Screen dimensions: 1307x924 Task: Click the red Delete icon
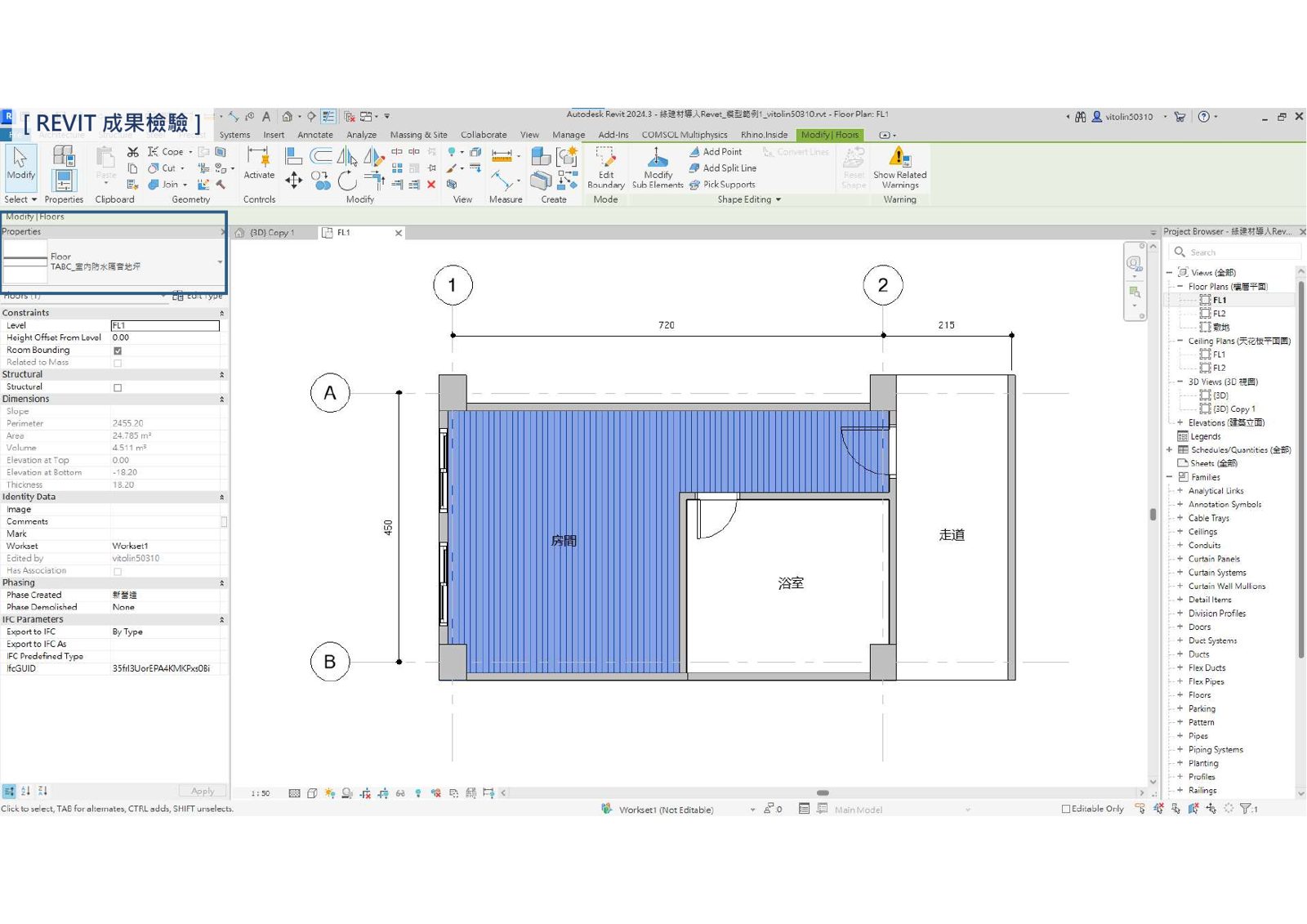(x=431, y=185)
